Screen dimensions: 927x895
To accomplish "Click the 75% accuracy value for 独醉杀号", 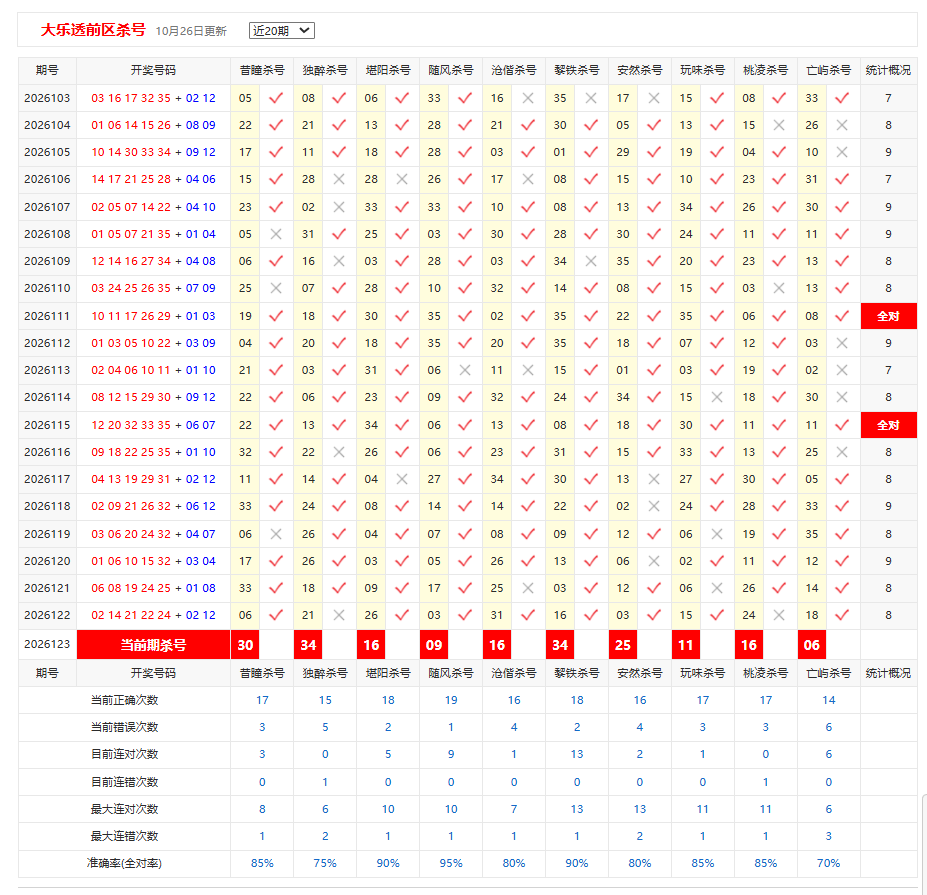I will pyautogui.click(x=325, y=863).
